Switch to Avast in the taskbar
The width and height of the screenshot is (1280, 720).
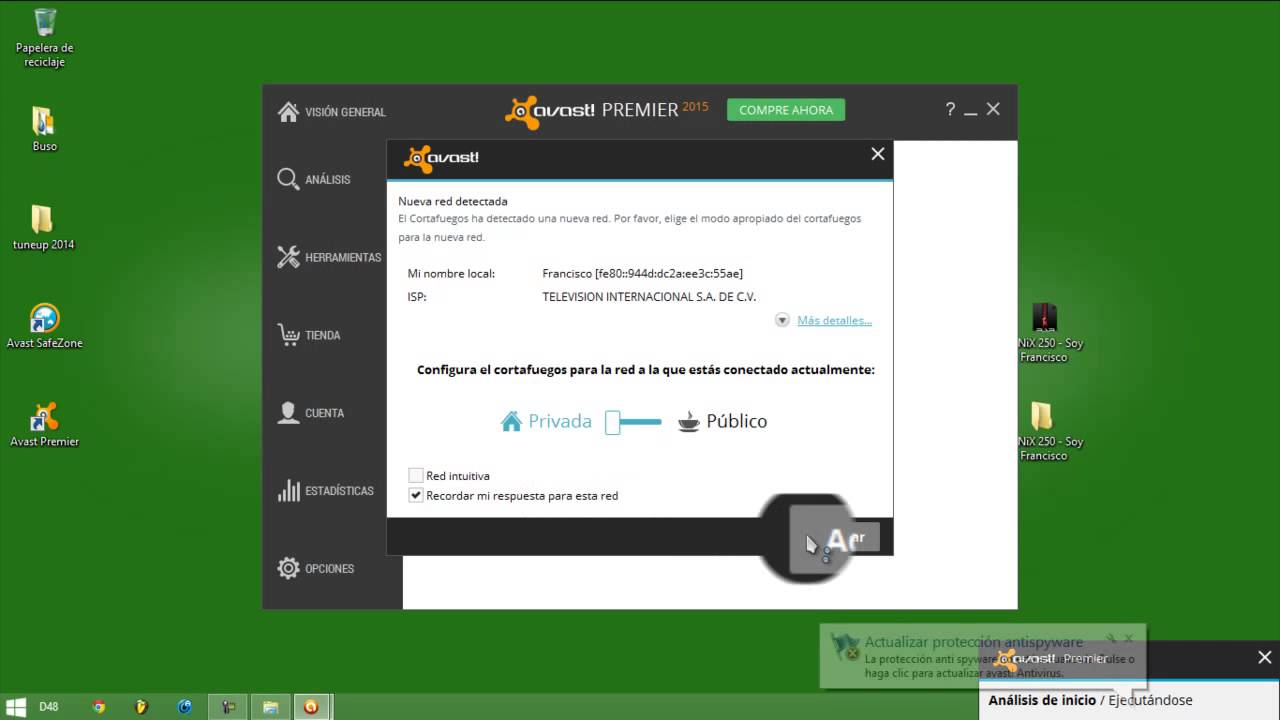[312, 707]
